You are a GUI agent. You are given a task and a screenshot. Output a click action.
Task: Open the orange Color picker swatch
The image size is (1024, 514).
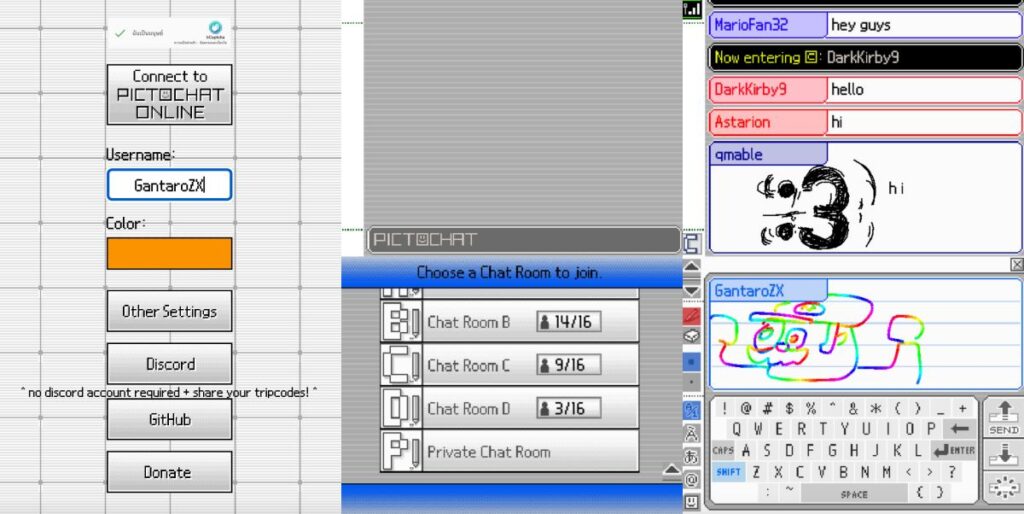(169, 253)
